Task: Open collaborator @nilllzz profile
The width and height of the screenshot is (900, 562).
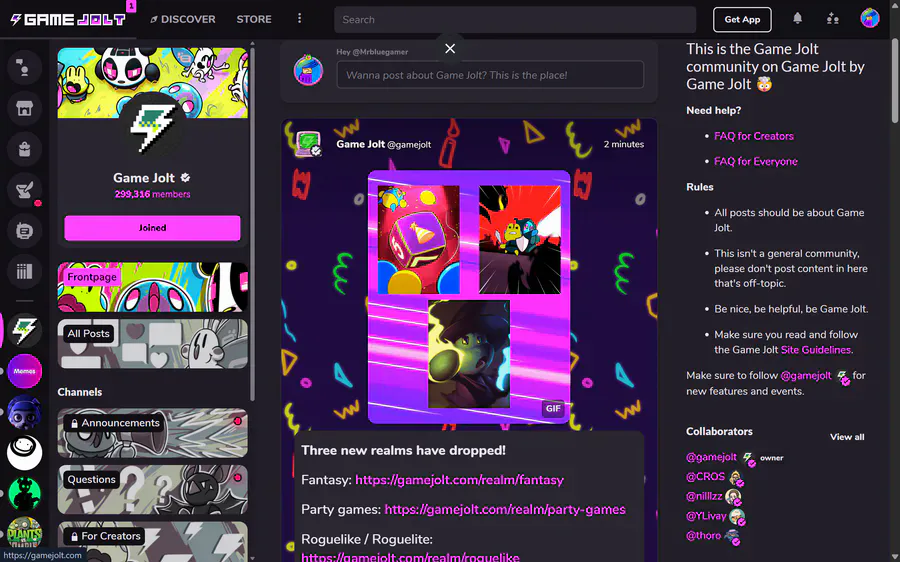Action: (x=704, y=496)
